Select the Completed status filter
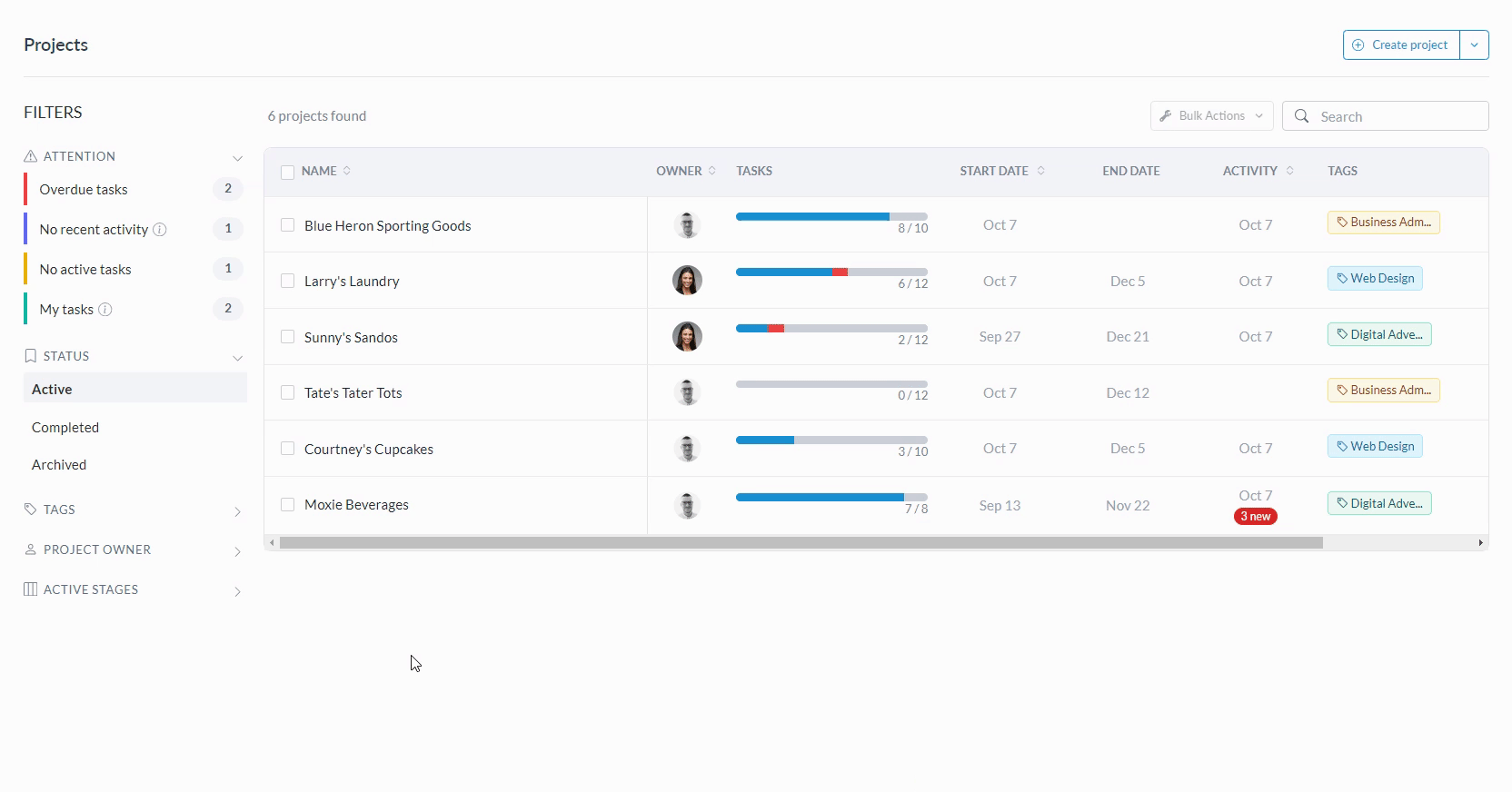Viewport: 1512px width, 792px height. (65, 427)
